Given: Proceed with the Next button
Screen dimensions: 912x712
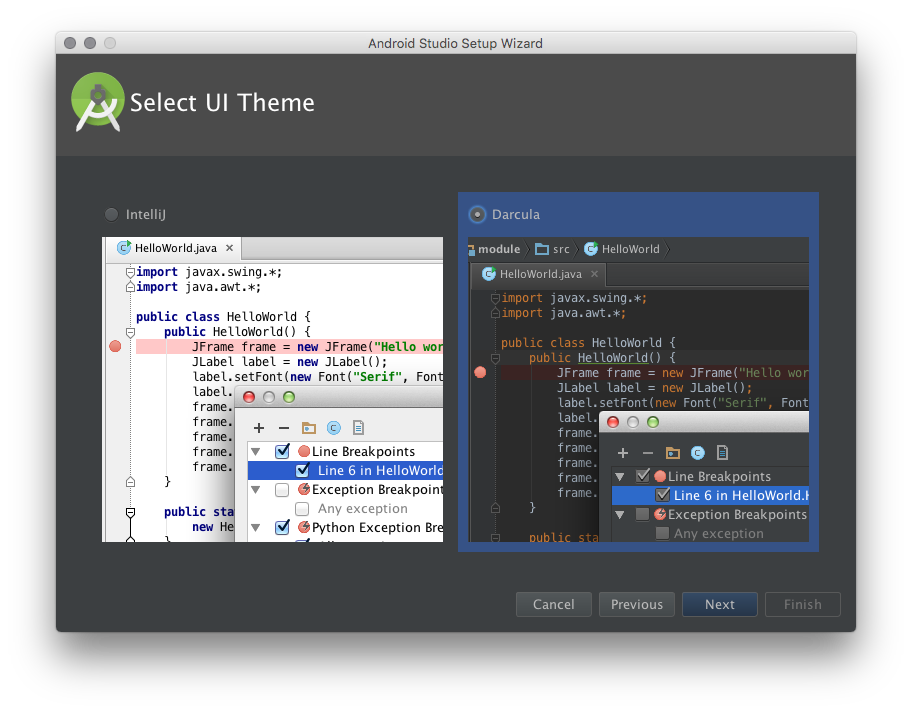Looking at the screenshot, I should tap(720, 604).
